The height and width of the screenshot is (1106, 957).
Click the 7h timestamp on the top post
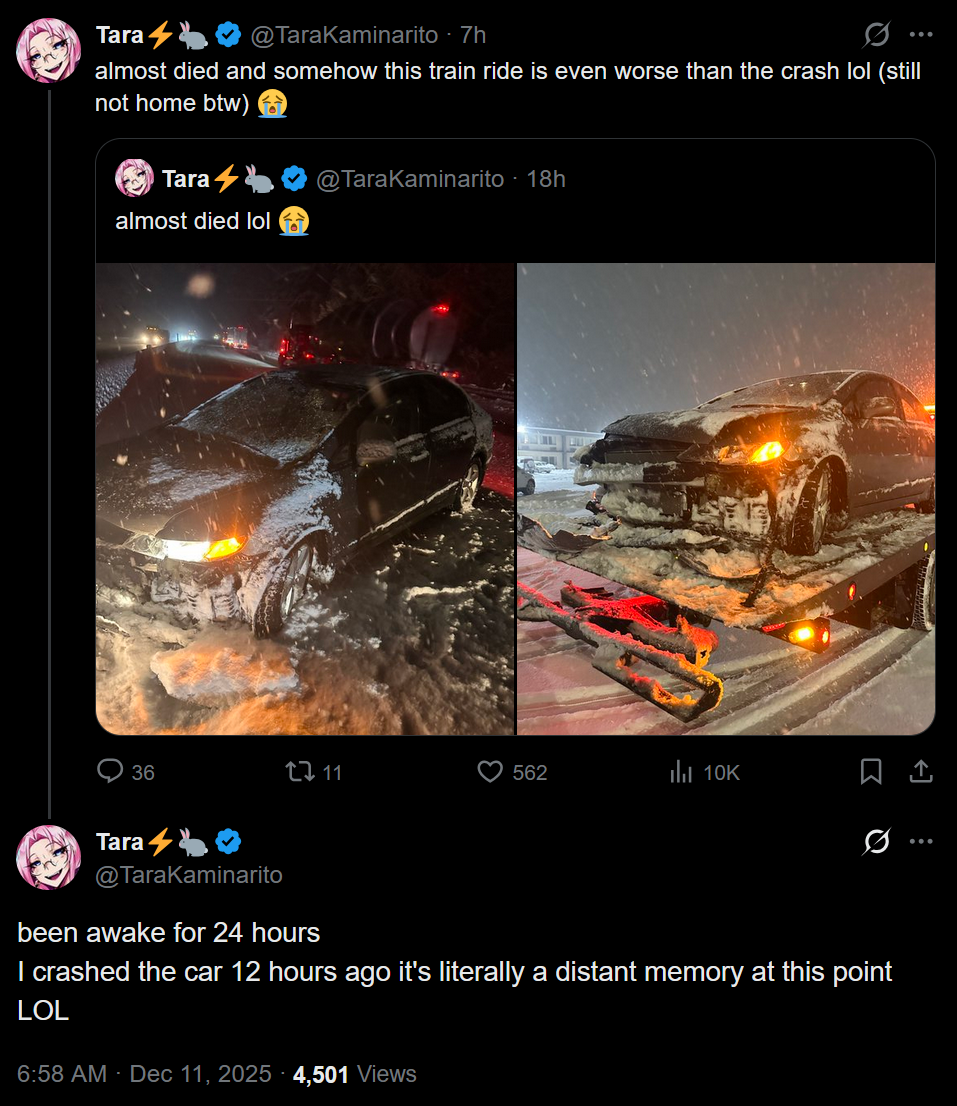[x=473, y=35]
